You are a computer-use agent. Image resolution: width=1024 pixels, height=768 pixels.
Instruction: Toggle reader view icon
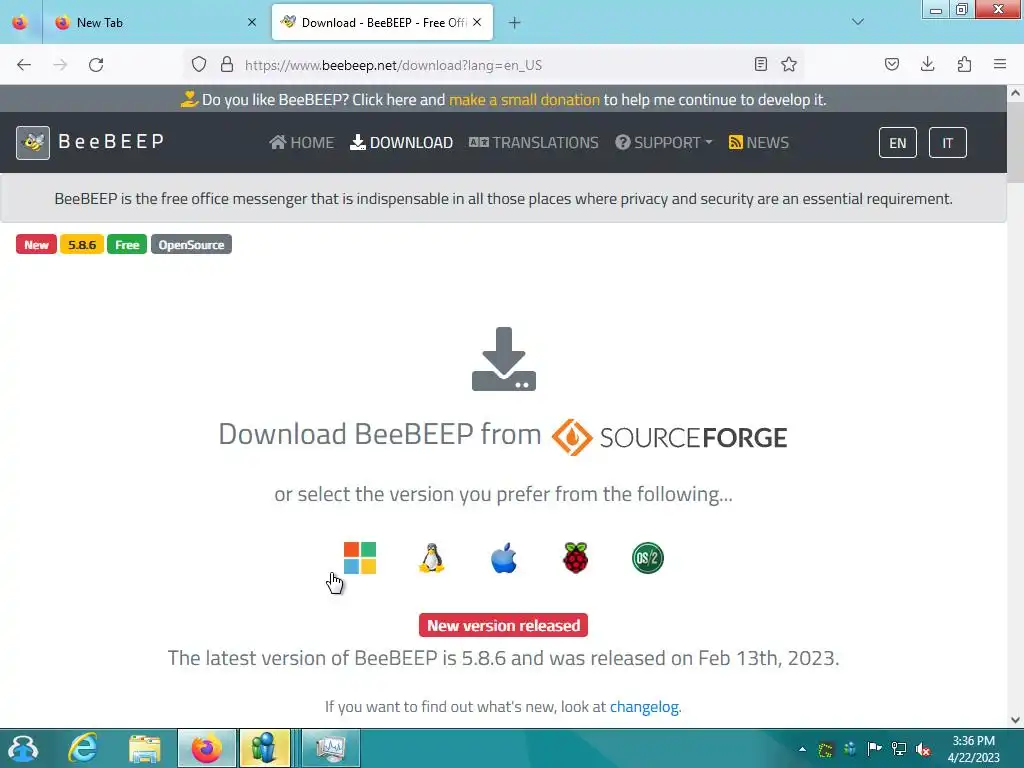[x=761, y=65]
